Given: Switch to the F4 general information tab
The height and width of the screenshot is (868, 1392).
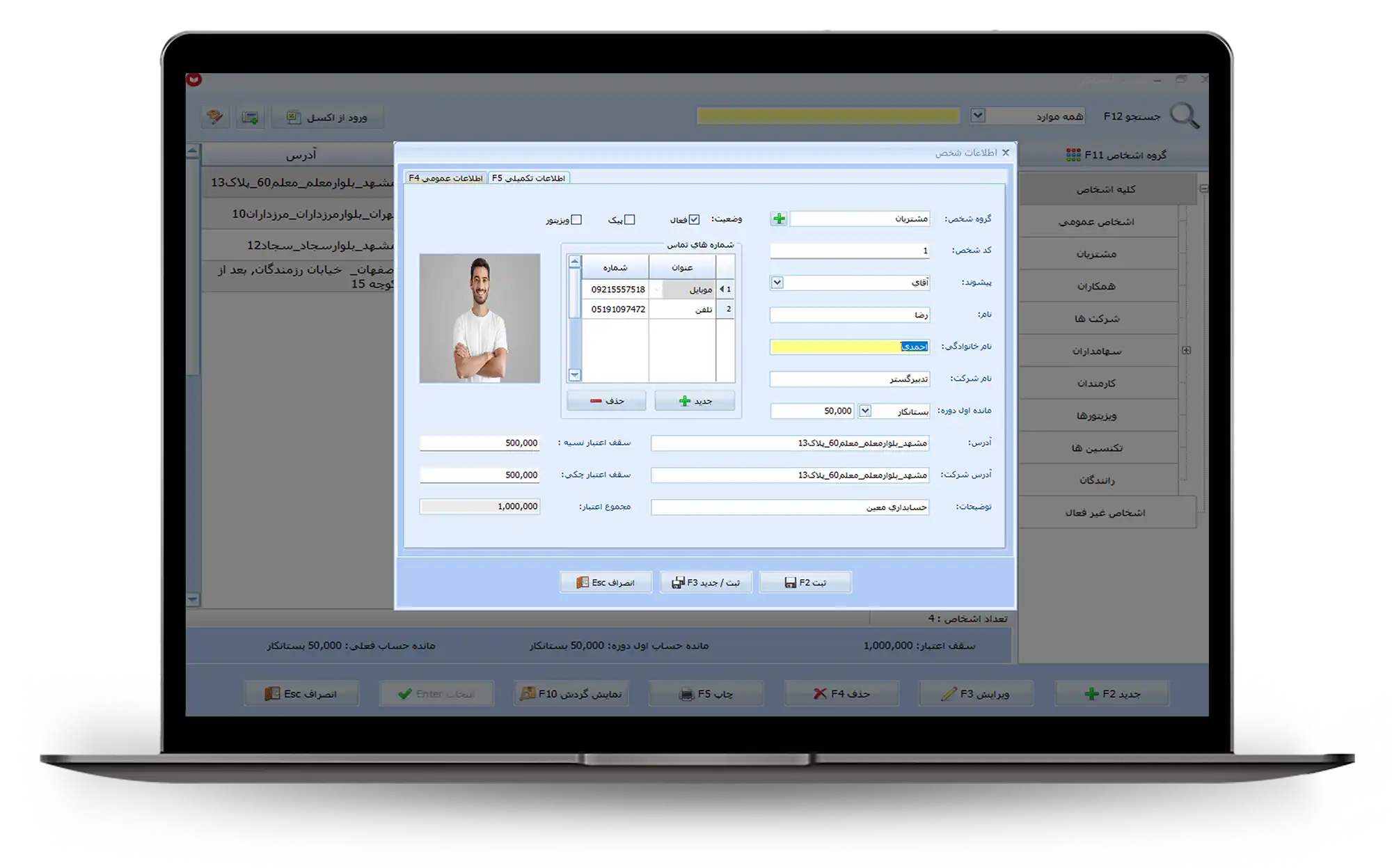Looking at the screenshot, I should click(445, 178).
